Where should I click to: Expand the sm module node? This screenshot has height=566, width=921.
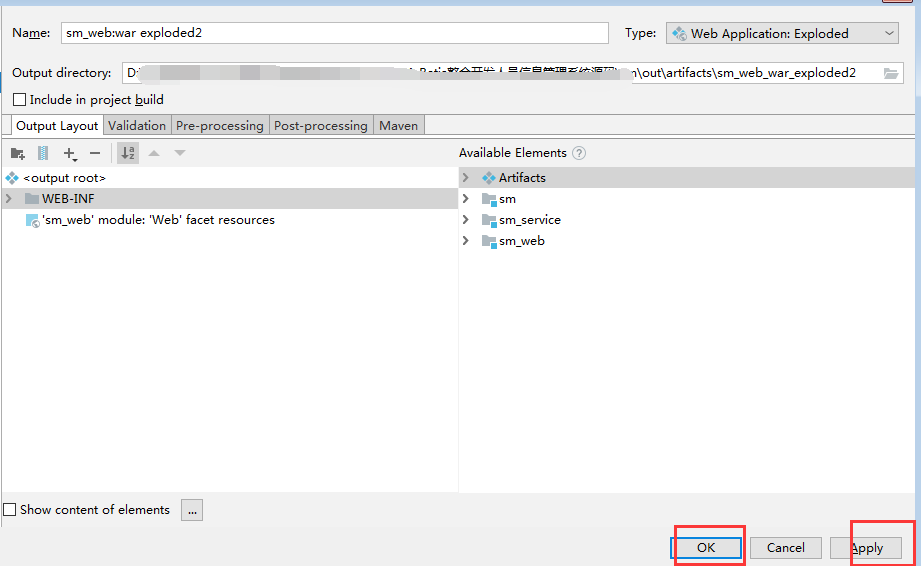coord(466,198)
